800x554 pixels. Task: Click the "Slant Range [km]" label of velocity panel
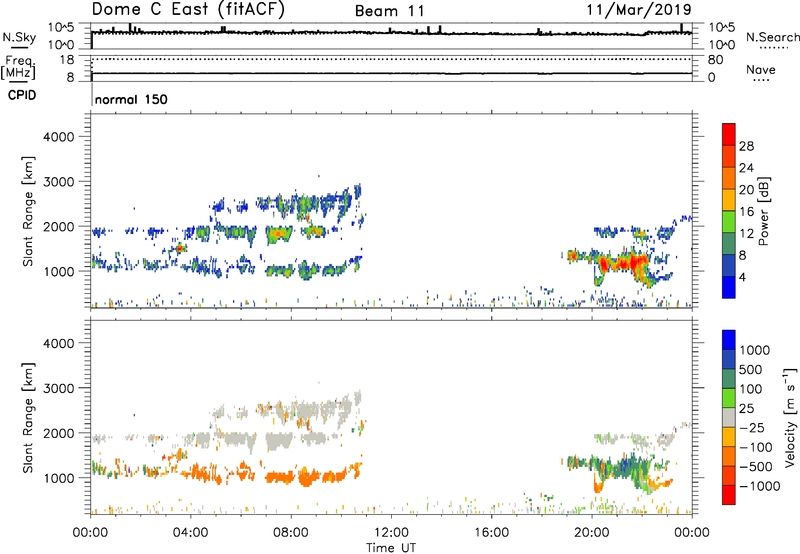click(x=28, y=418)
